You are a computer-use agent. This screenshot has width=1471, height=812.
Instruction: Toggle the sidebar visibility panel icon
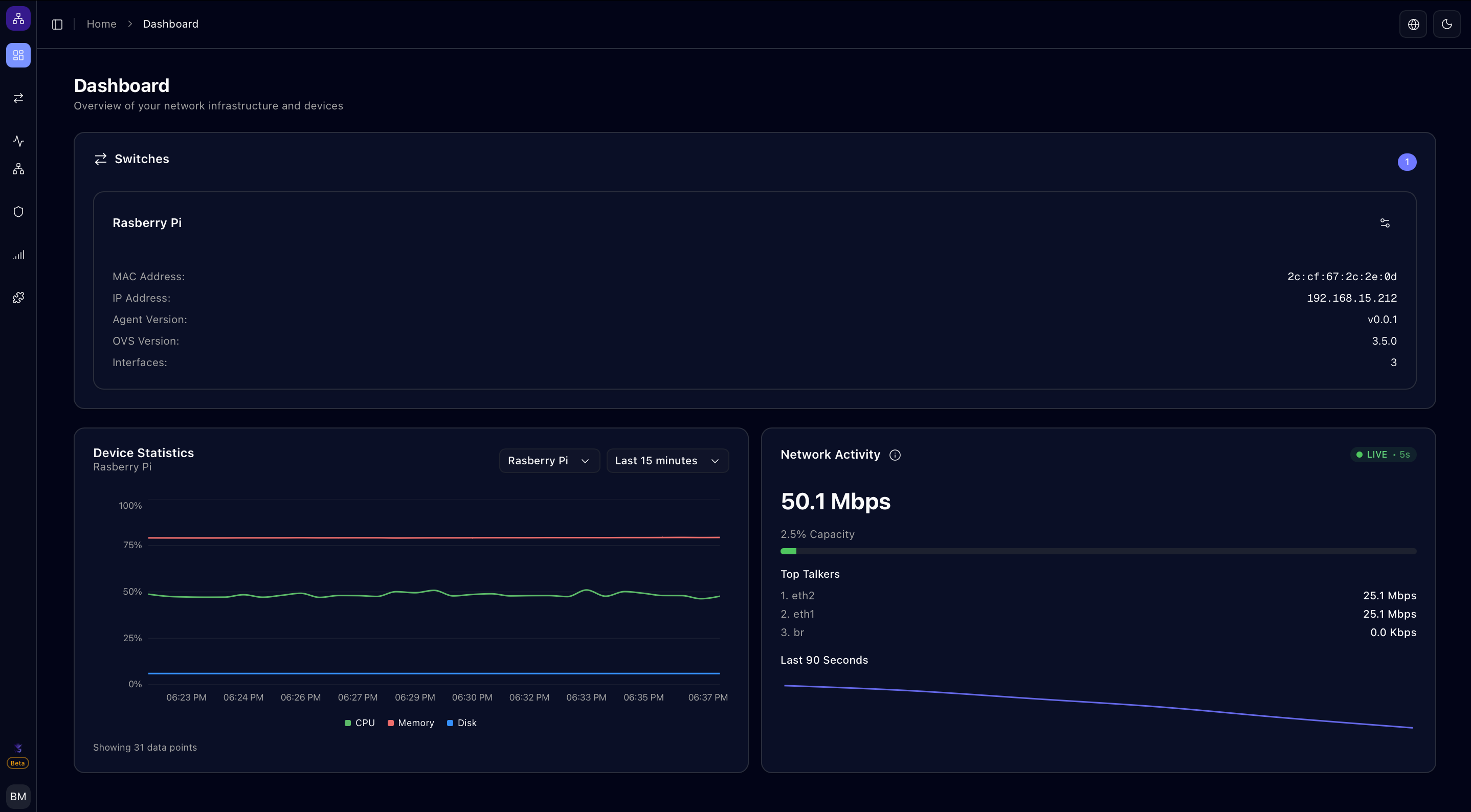pos(57,24)
